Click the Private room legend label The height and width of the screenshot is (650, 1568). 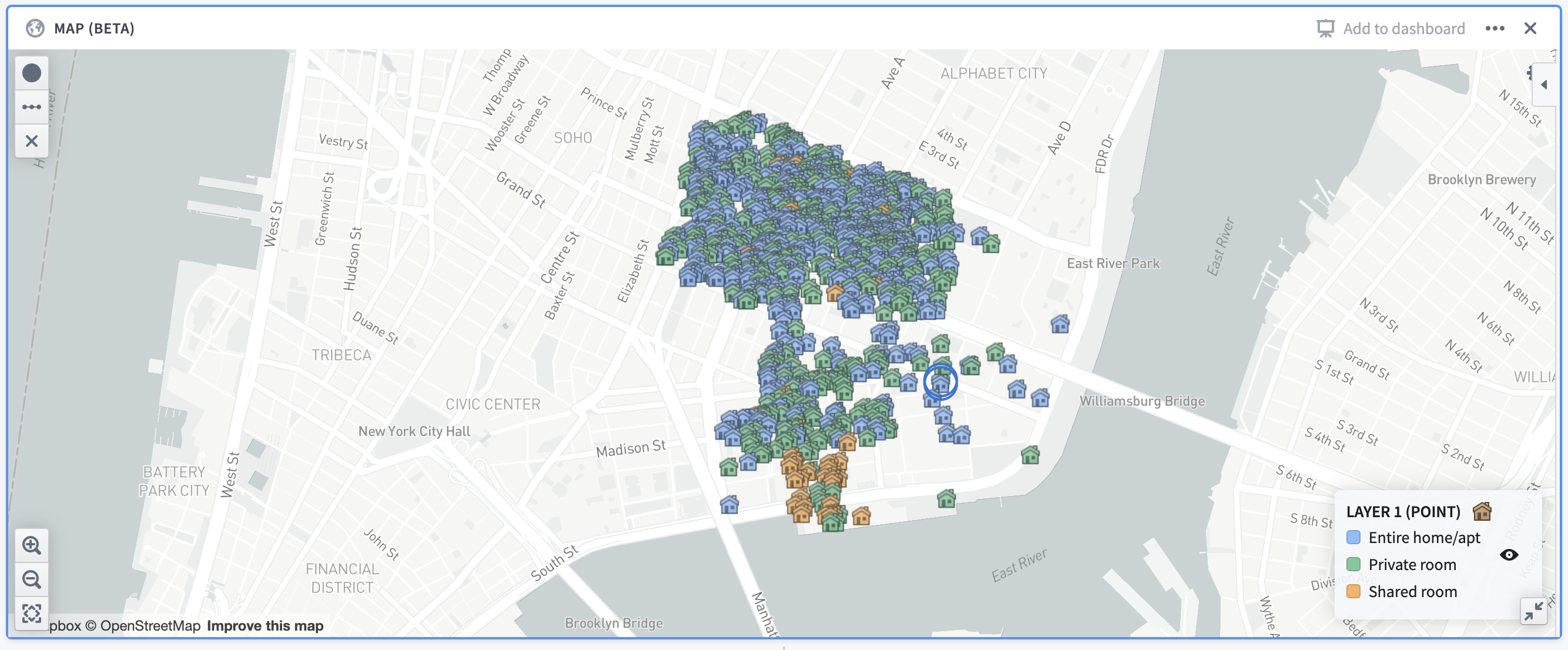[x=1412, y=565]
